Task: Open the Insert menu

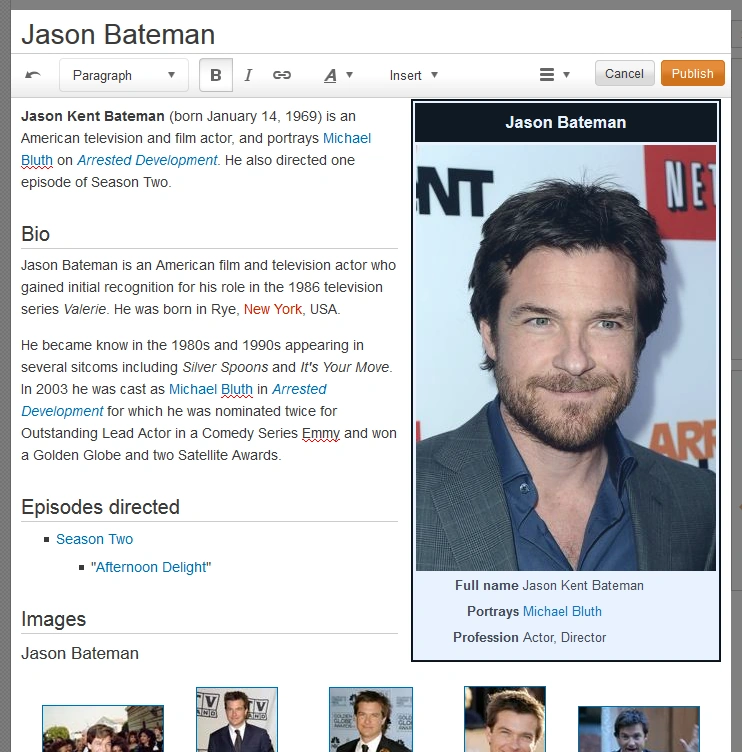Action: pos(413,75)
